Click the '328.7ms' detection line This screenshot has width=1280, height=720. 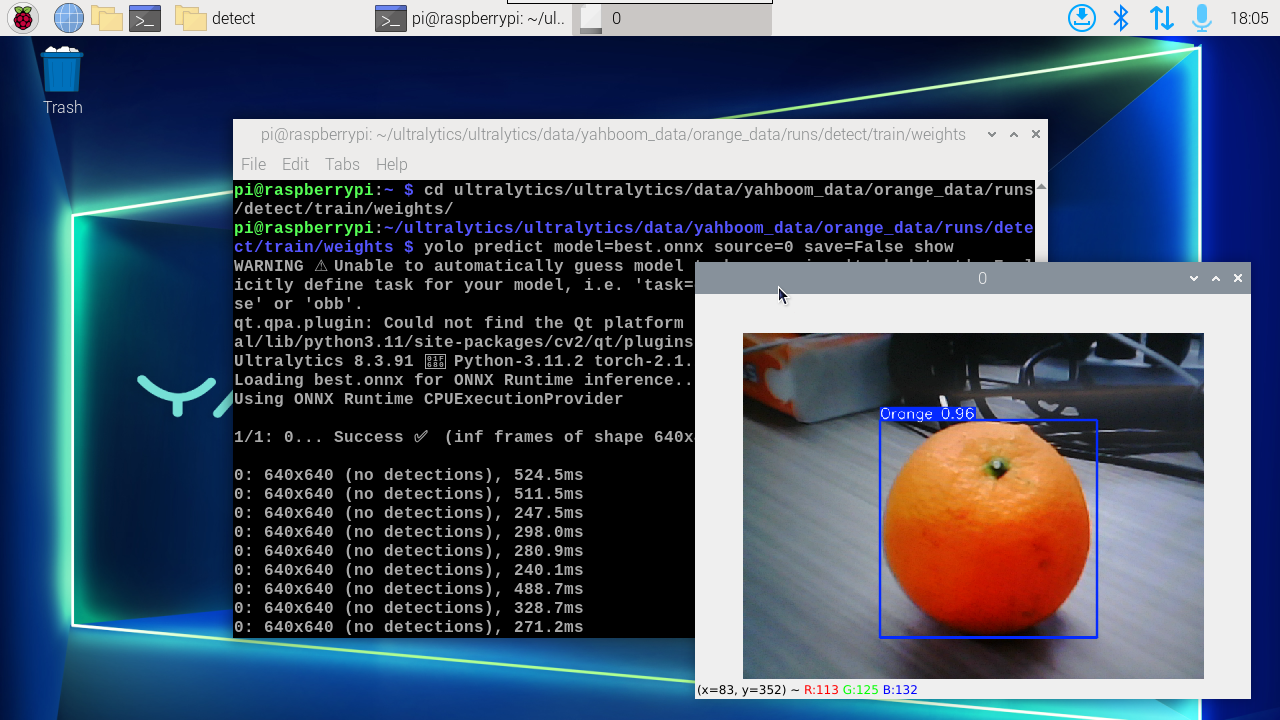[409, 608]
